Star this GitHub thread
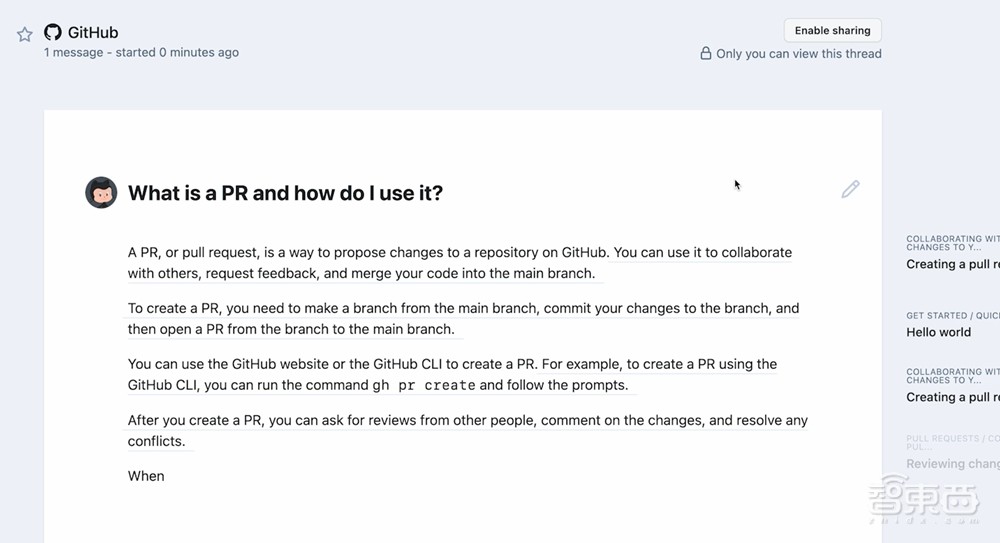 (x=25, y=34)
